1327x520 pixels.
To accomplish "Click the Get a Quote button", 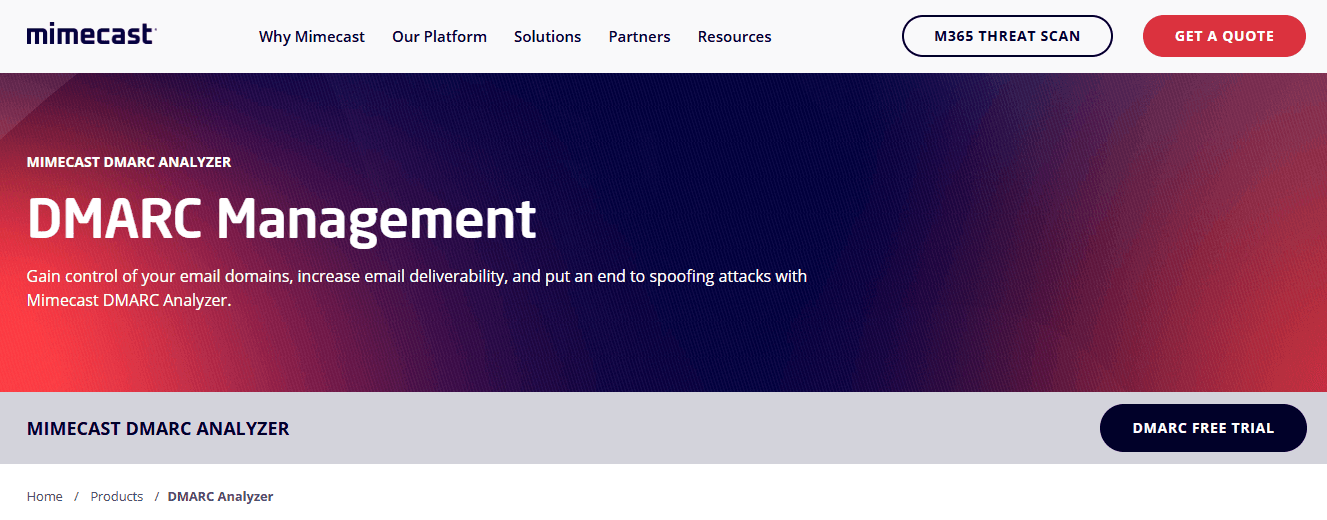I will click(x=1224, y=36).
